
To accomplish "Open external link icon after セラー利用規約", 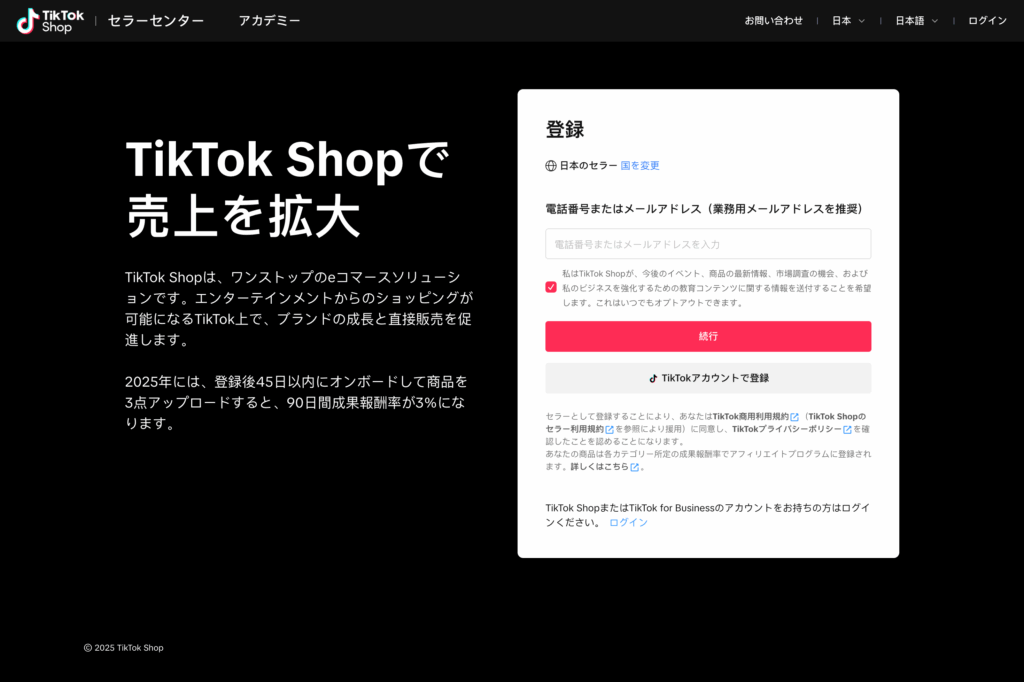I will click(x=609, y=430).
